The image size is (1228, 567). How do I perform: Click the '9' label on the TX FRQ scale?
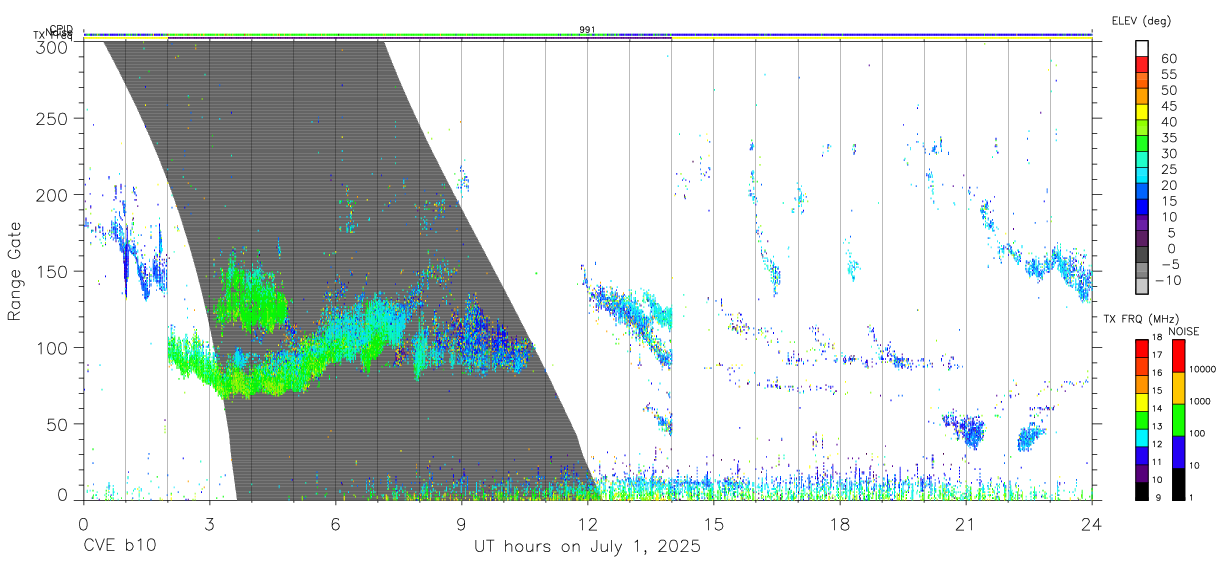tap(1158, 497)
